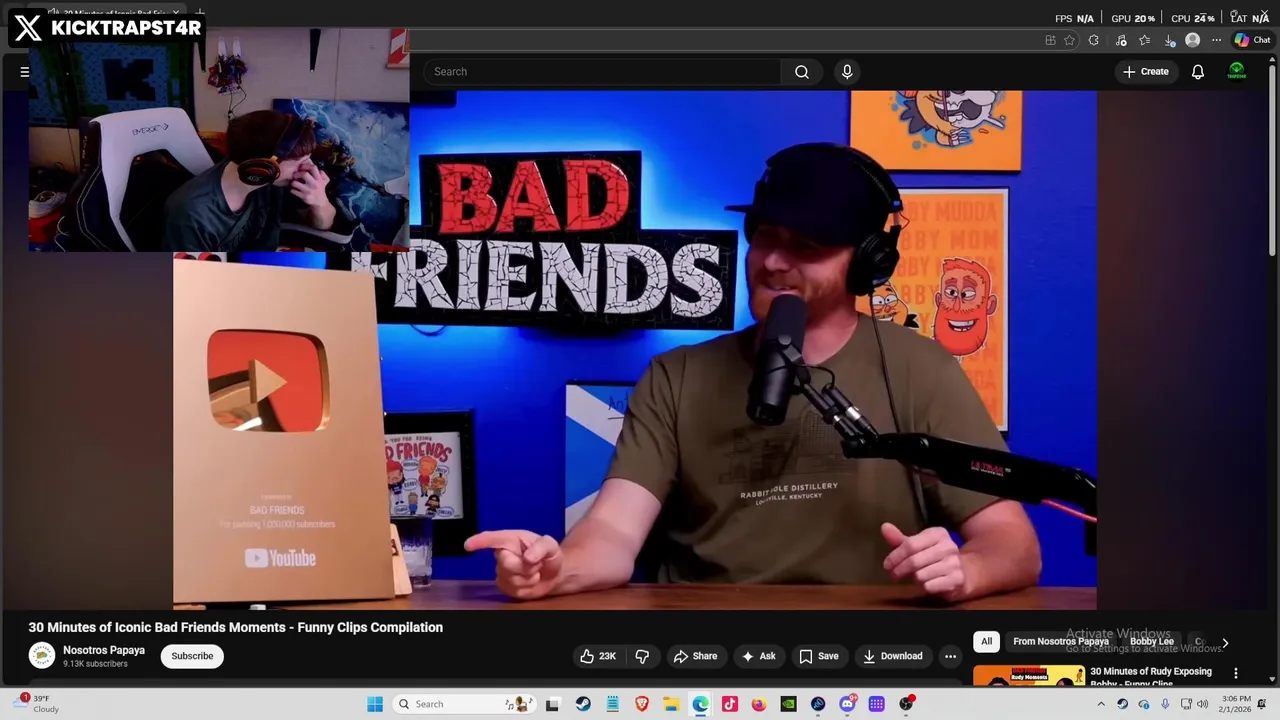Open the Ask AI button
This screenshot has width=1280, height=720.
(x=758, y=656)
